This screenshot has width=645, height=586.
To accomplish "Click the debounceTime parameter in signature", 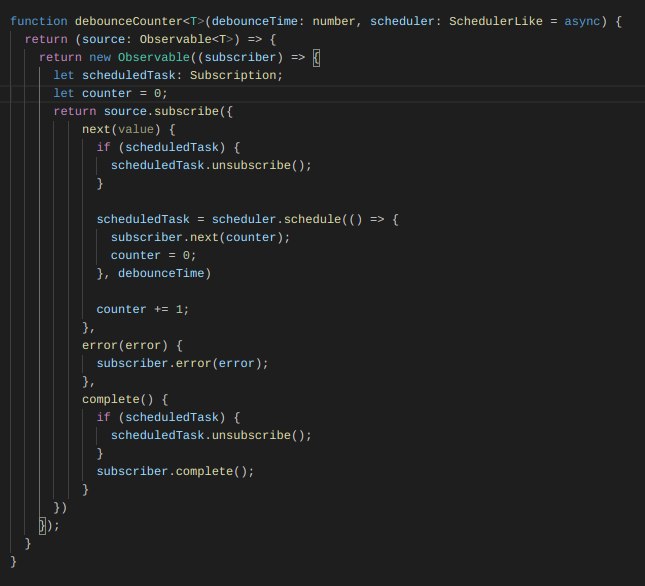I will (x=255, y=21).
